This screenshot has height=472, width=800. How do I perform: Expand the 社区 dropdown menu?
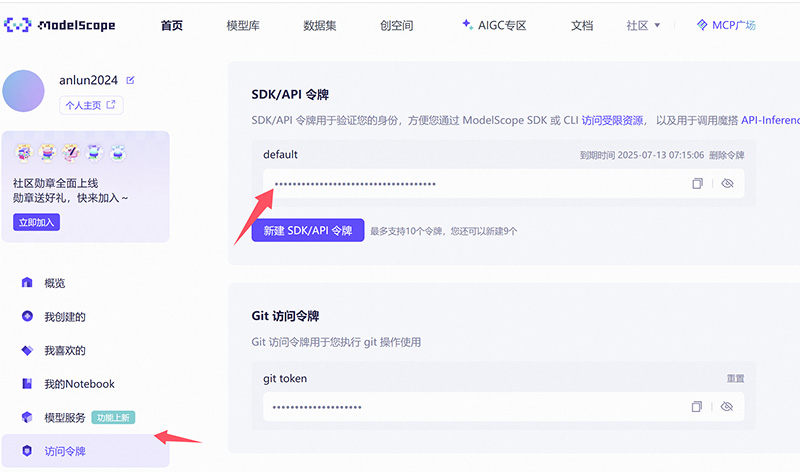(x=643, y=25)
